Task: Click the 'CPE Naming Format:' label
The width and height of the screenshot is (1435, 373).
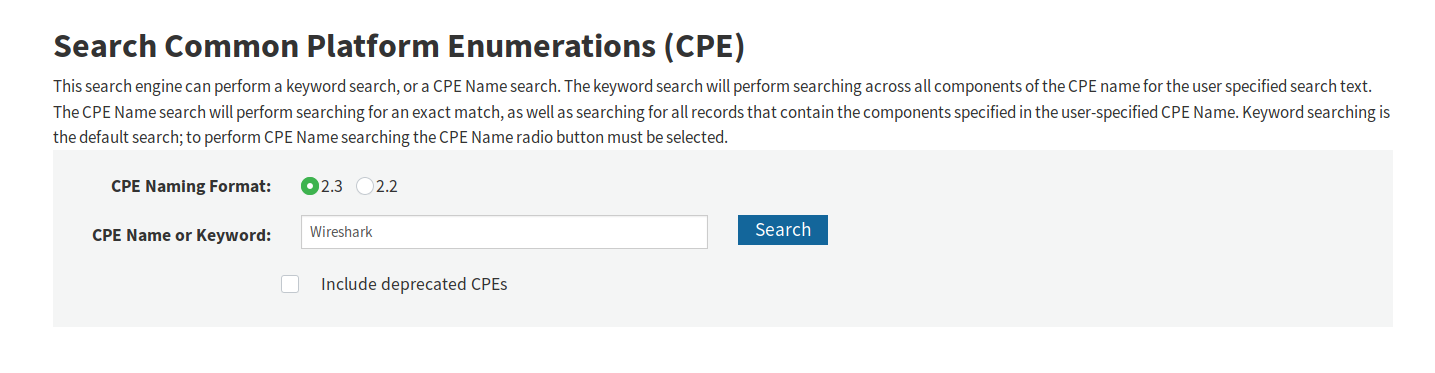Action: click(x=191, y=186)
